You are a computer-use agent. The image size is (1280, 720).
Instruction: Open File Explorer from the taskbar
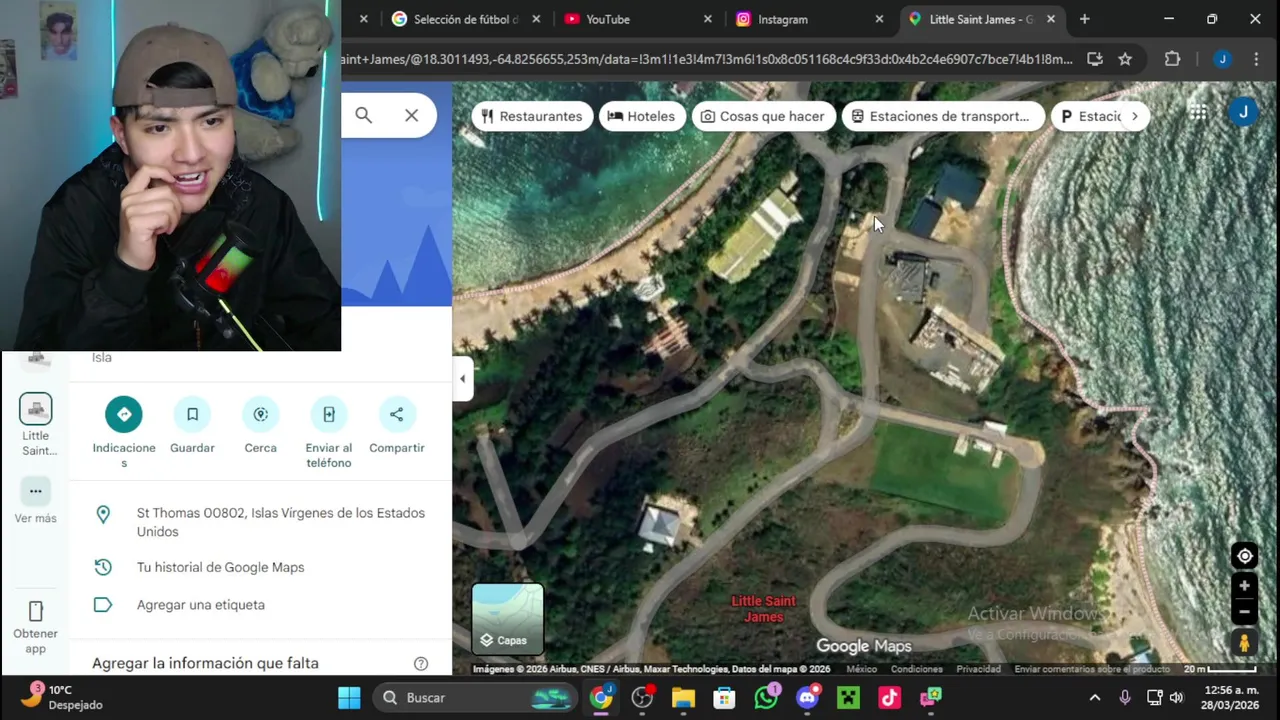[x=683, y=698]
